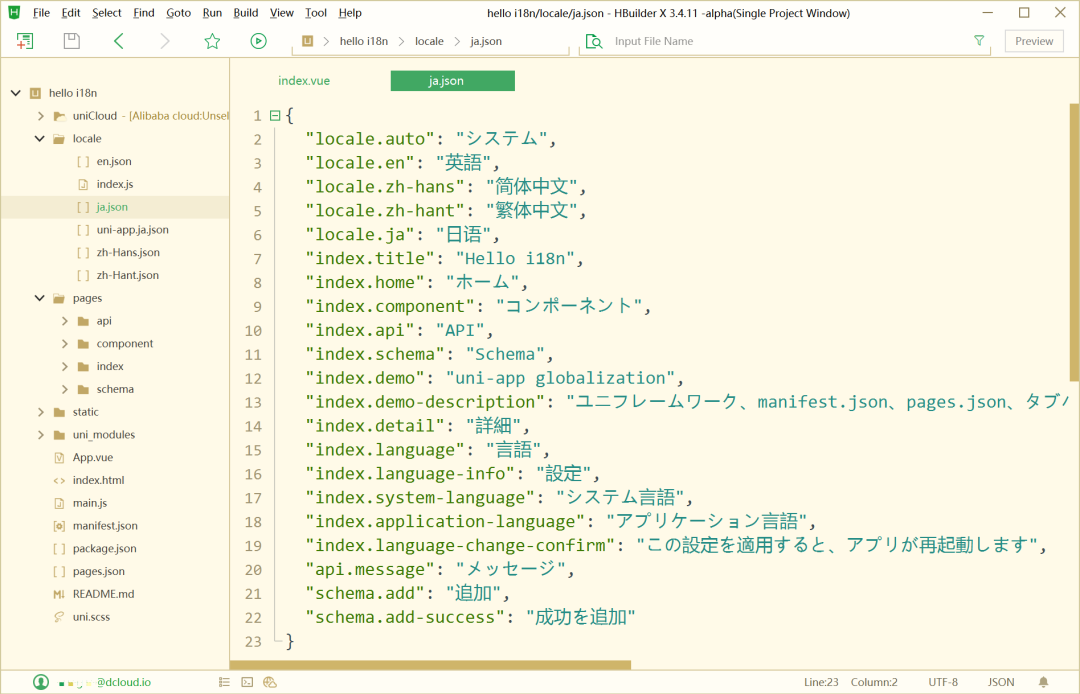Go forward with the right arrow icon

click(165, 41)
